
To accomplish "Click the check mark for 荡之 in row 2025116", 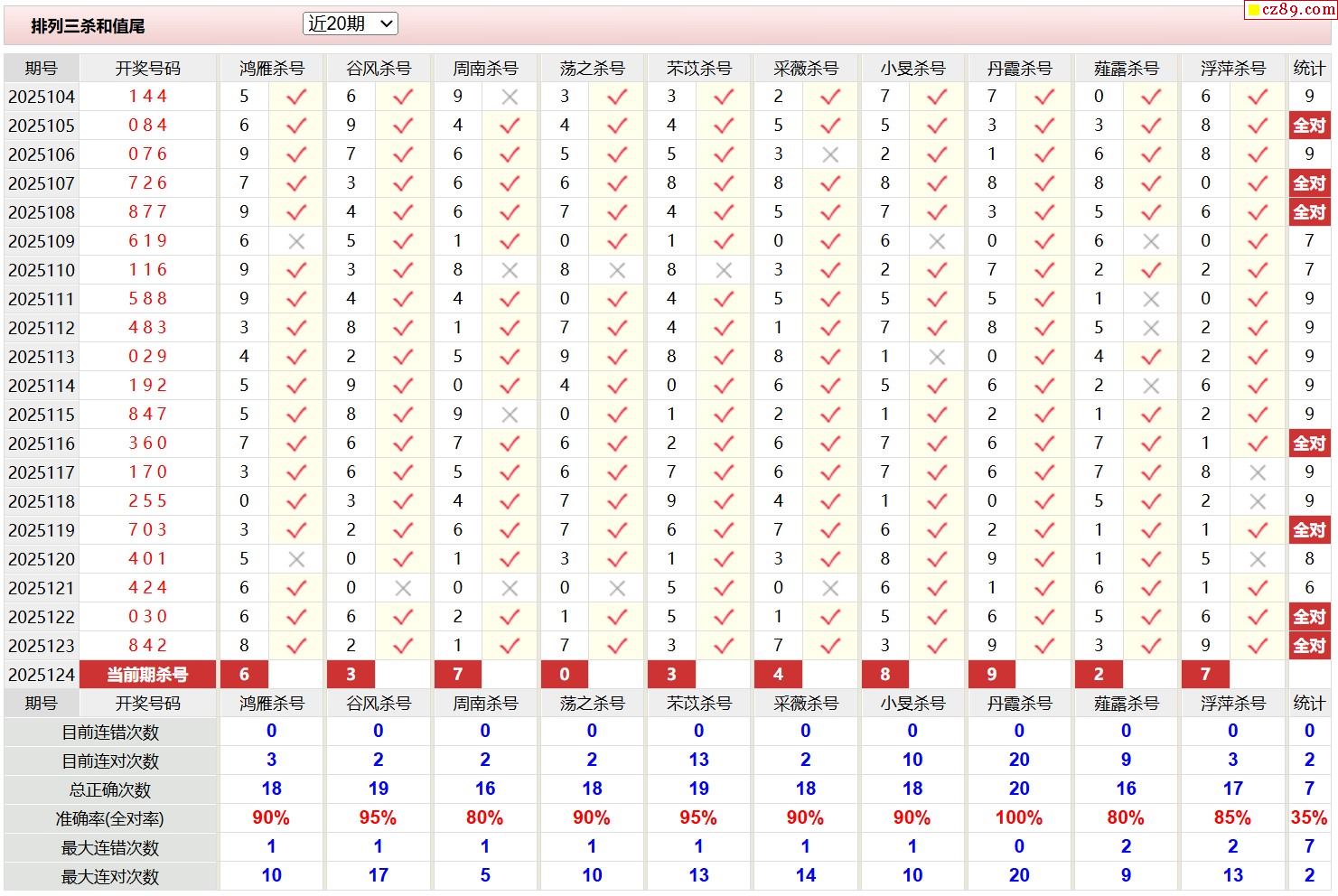I will click(617, 443).
